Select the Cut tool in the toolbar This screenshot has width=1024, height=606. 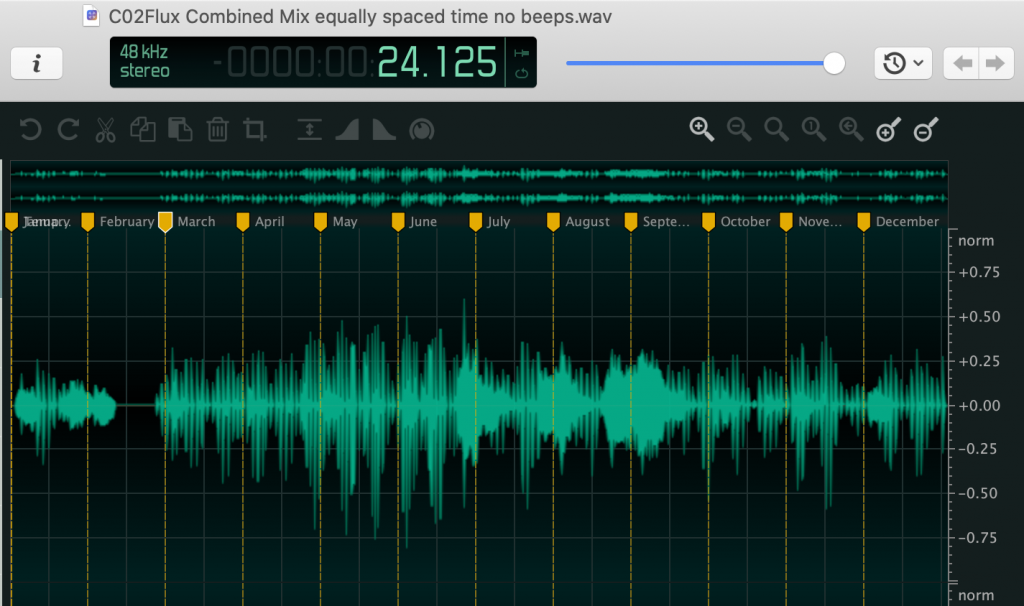105,130
